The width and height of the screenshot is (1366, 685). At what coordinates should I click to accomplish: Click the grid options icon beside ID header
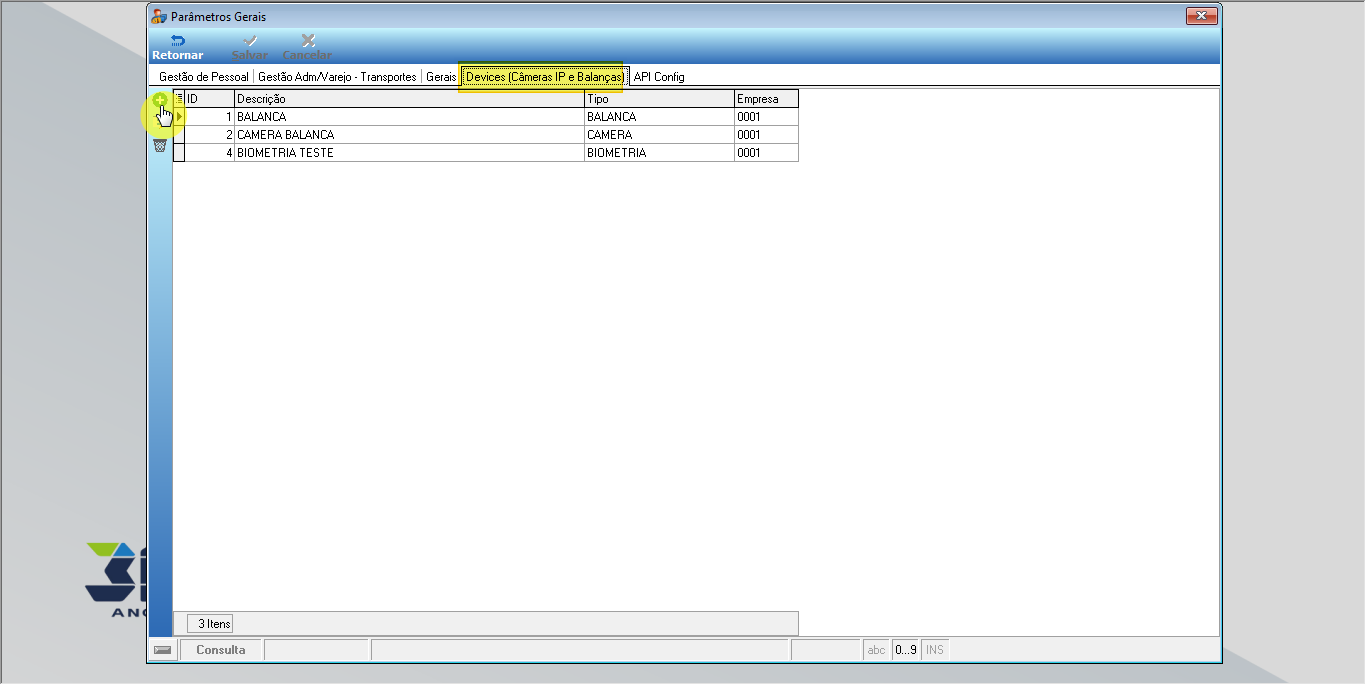tap(180, 99)
